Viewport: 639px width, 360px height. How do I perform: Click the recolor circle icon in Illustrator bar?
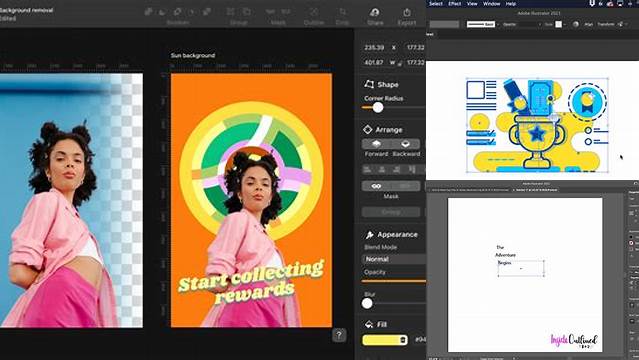click(575, 24)
